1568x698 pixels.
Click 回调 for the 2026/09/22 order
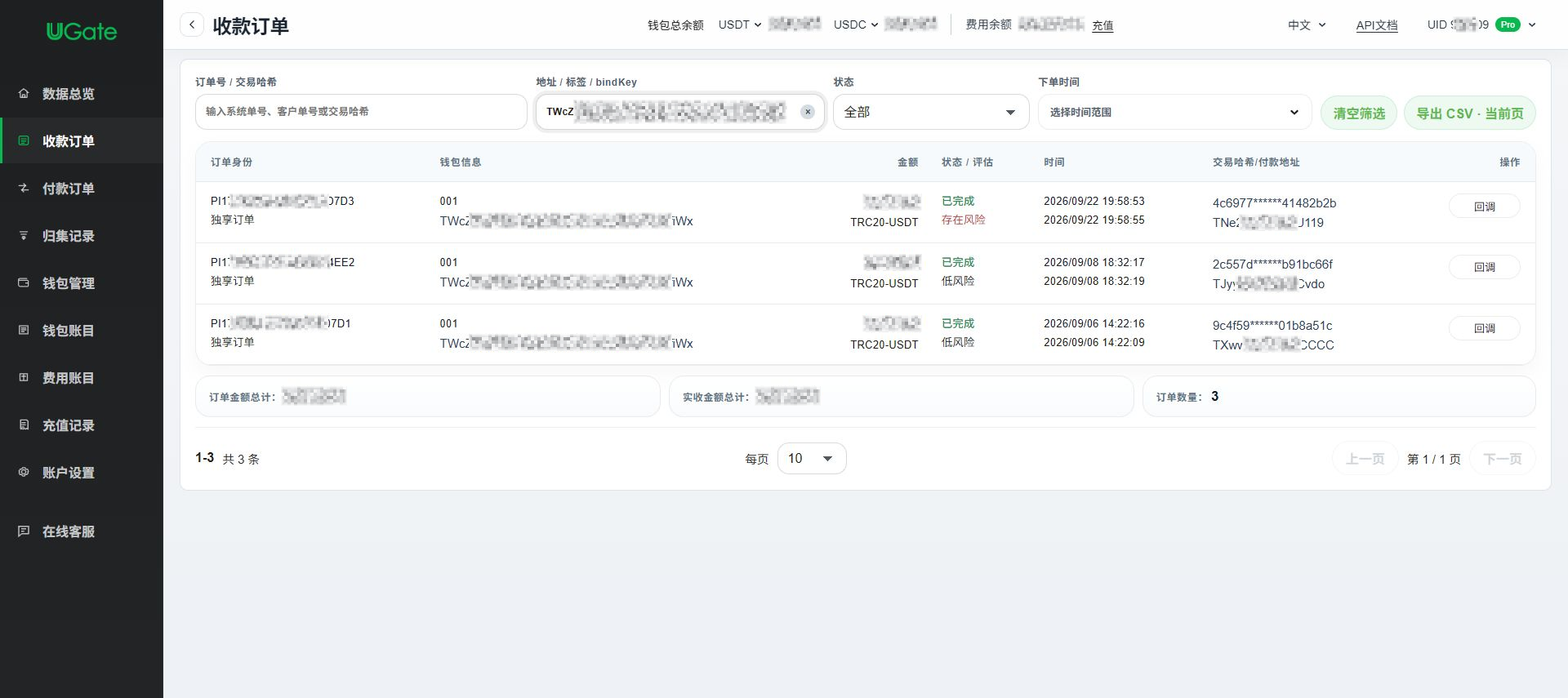pyautogui.click(x=1485, y=206)
